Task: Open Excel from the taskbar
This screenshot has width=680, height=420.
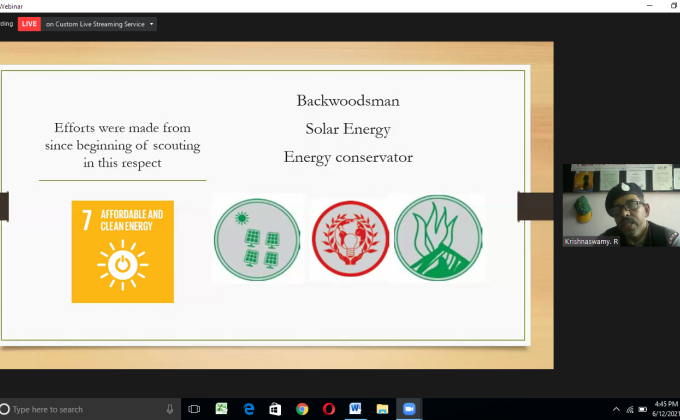Action: coord(221,409)
